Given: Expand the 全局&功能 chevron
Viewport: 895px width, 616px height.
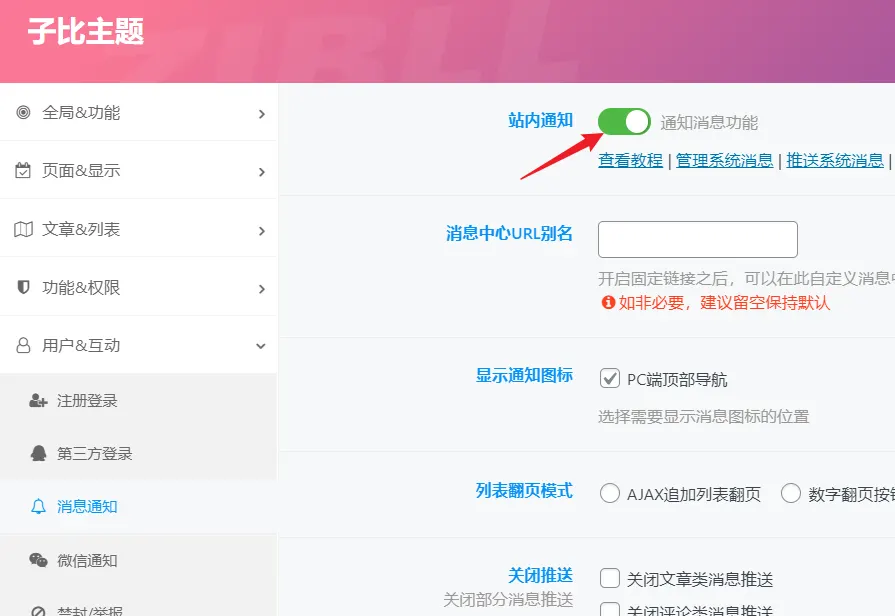Looking at the screenshot, I should coord(261,114).
